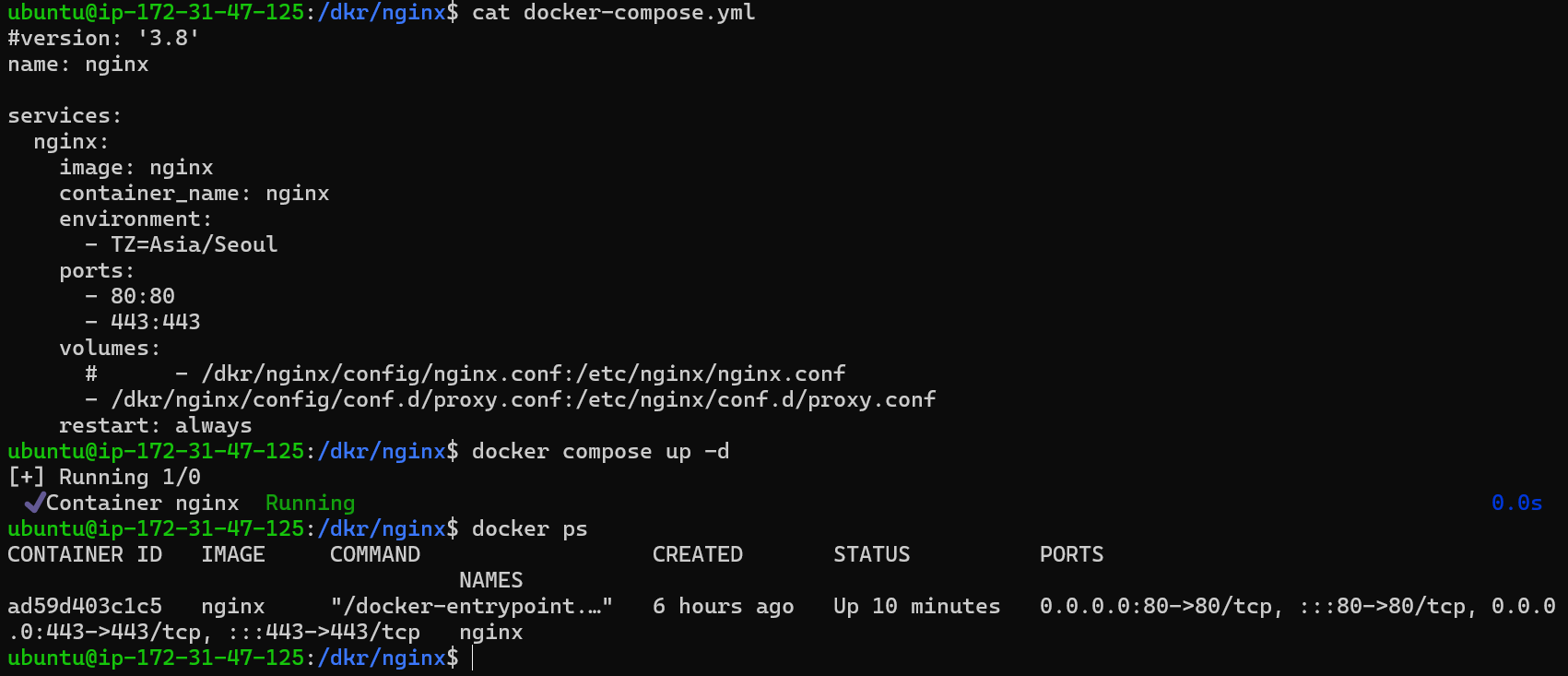Click the '"/docker-entrypoint.…"' command value
The width and height of the screenshot is (1568, 676).
(472, 607)
